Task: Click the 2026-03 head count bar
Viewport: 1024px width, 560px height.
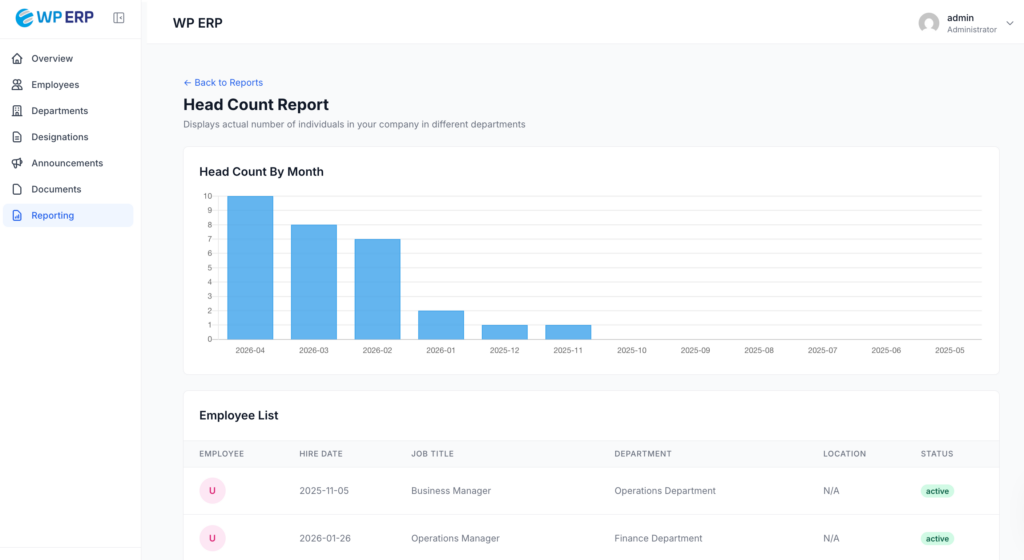Action: 313,282
